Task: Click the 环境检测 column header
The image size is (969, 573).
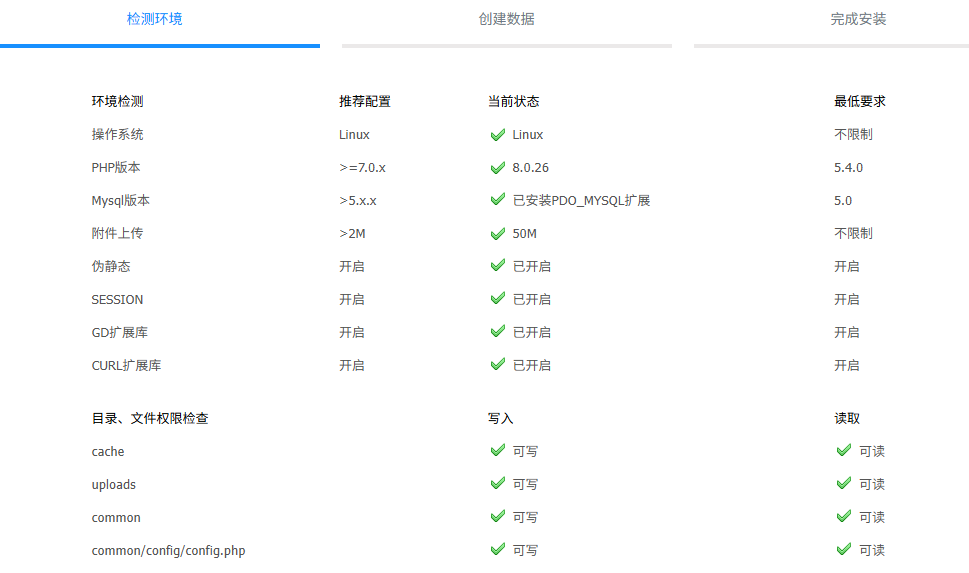Action: click(x=117, y=101)
